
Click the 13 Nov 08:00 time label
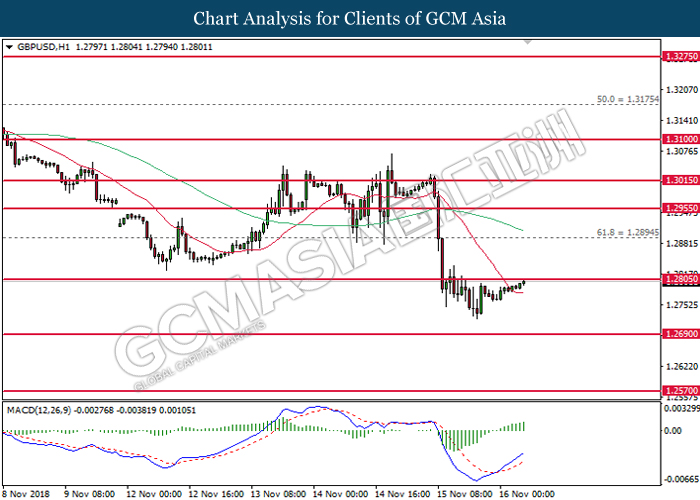pyautogui.click(x=278, y=494)
